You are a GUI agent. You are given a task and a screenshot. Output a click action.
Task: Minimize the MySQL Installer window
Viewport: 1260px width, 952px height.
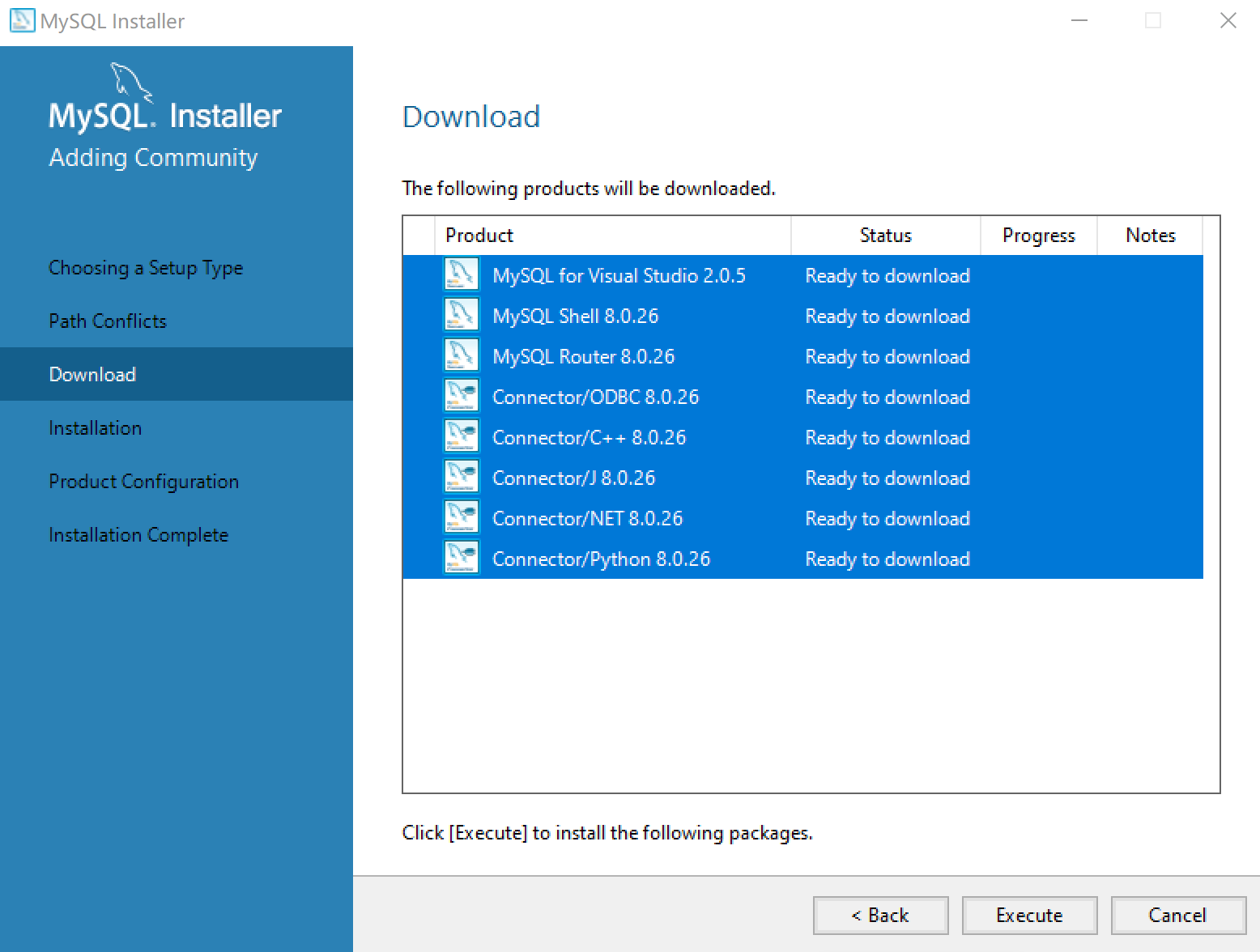[1079, 20]
